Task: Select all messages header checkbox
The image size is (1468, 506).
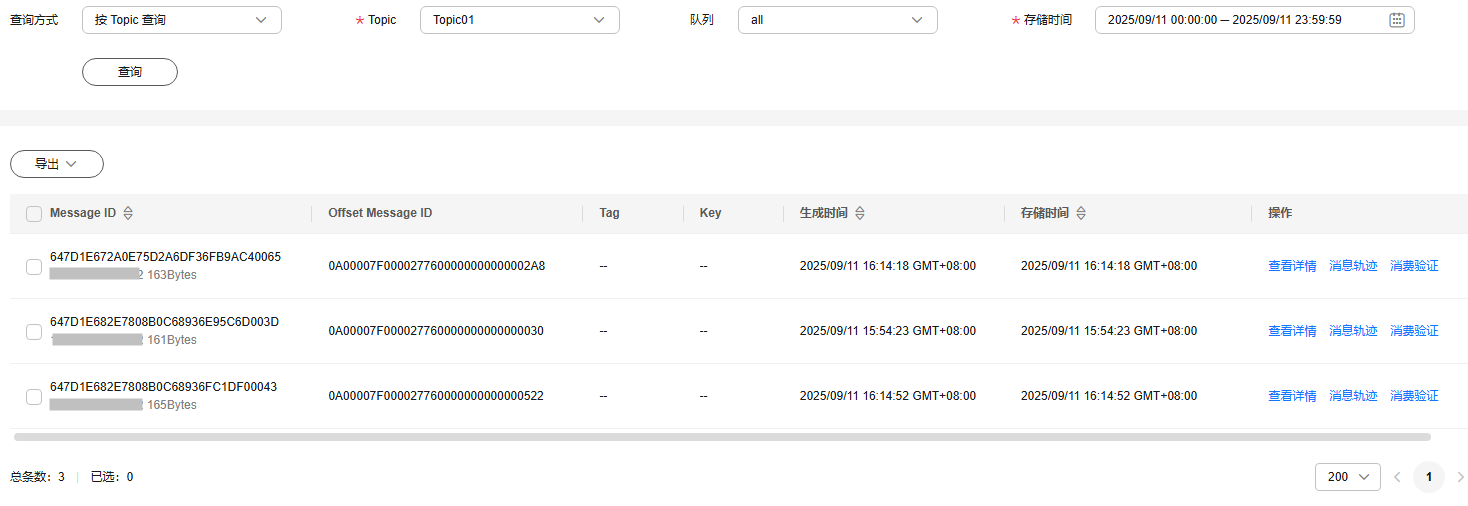Action: [34, 213]
